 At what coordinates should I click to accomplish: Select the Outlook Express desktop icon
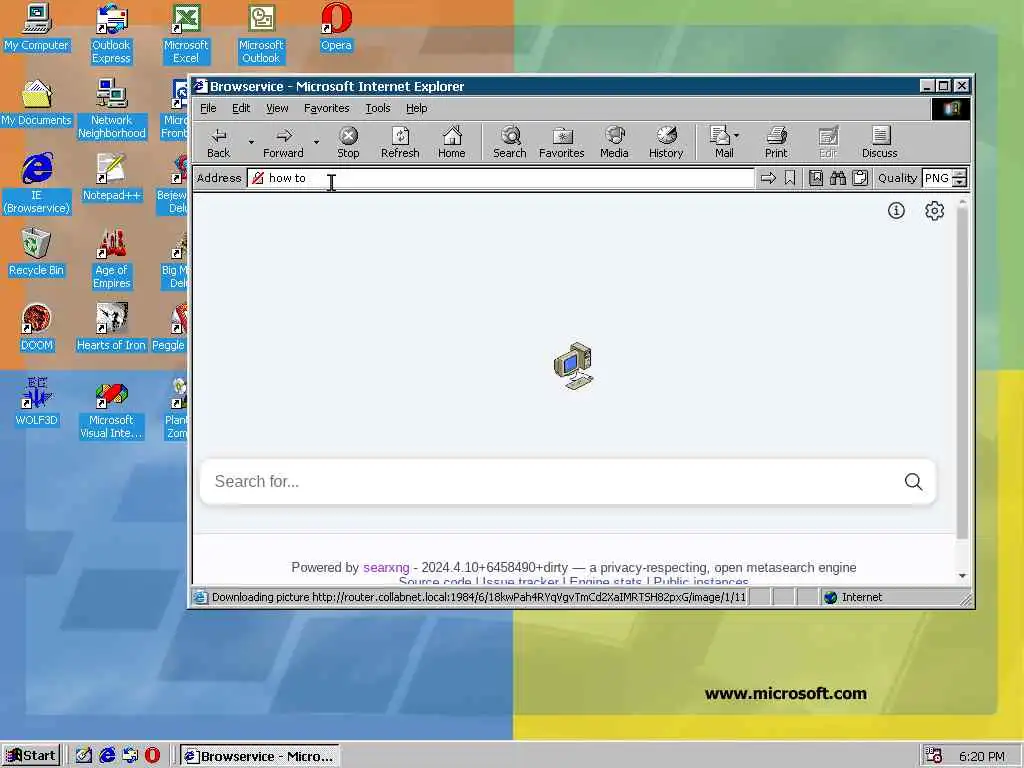point(111,34)
